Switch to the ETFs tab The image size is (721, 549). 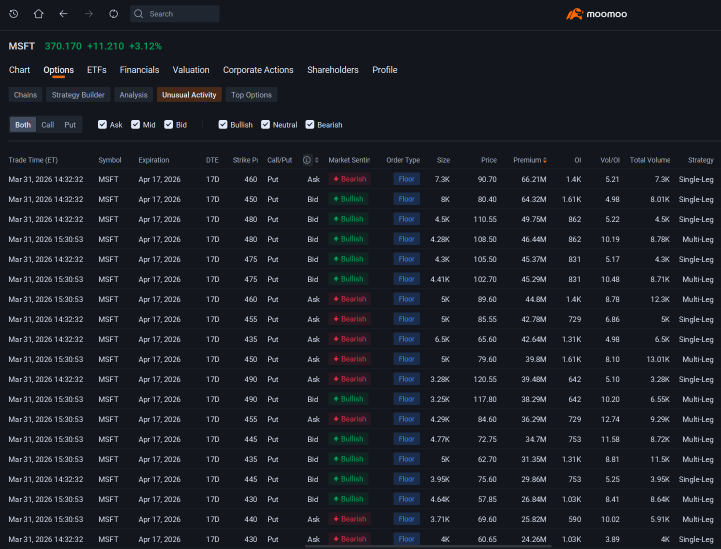click(x=97, y=70)
